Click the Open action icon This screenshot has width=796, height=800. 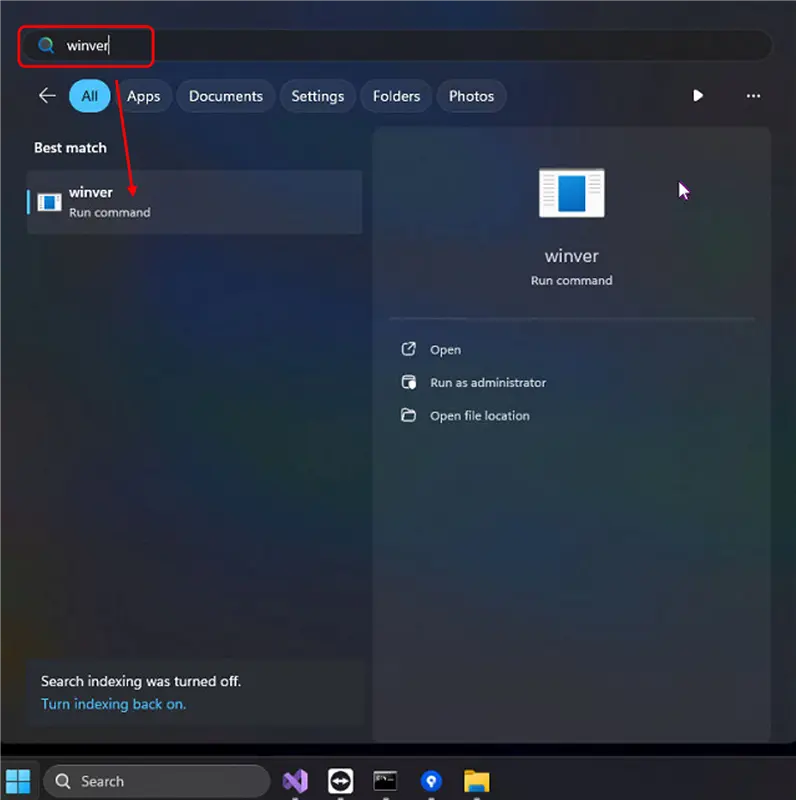pos(408,349)
